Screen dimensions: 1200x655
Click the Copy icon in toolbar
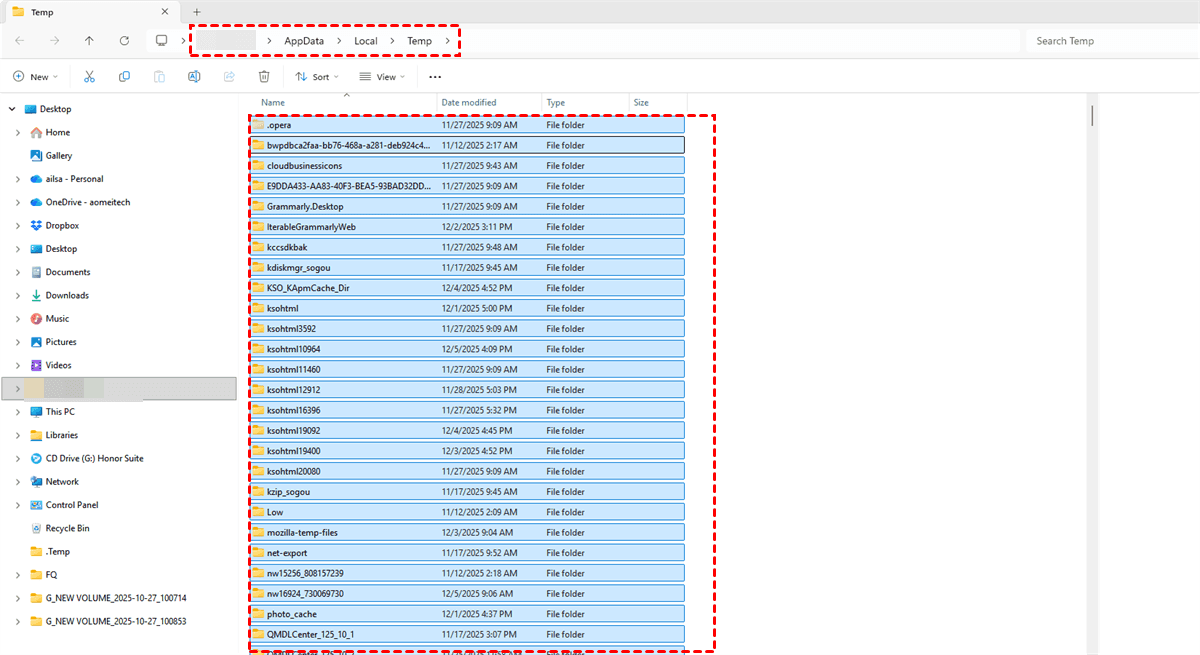(124, 77)
